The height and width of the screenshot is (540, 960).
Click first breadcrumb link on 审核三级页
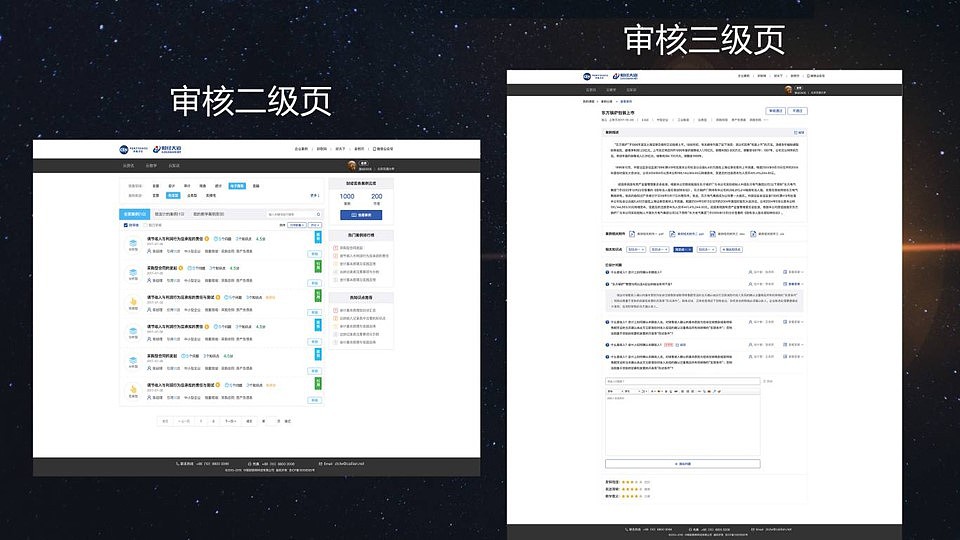pos(588,102)
